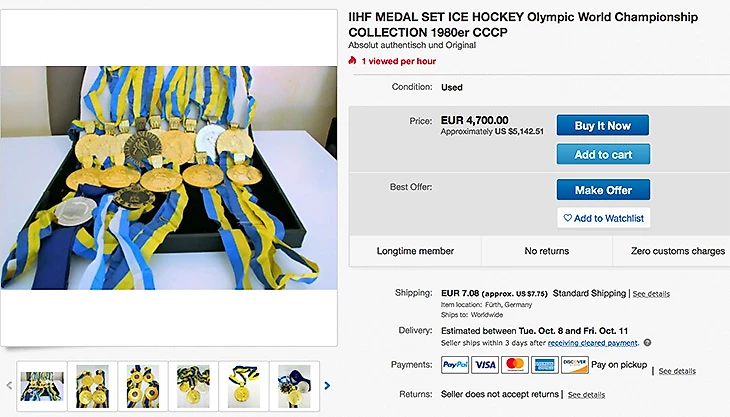Viewport: 730px width, 417px height.
Task: Select the third medal thumbnail
Action: [x=143, y=385]
